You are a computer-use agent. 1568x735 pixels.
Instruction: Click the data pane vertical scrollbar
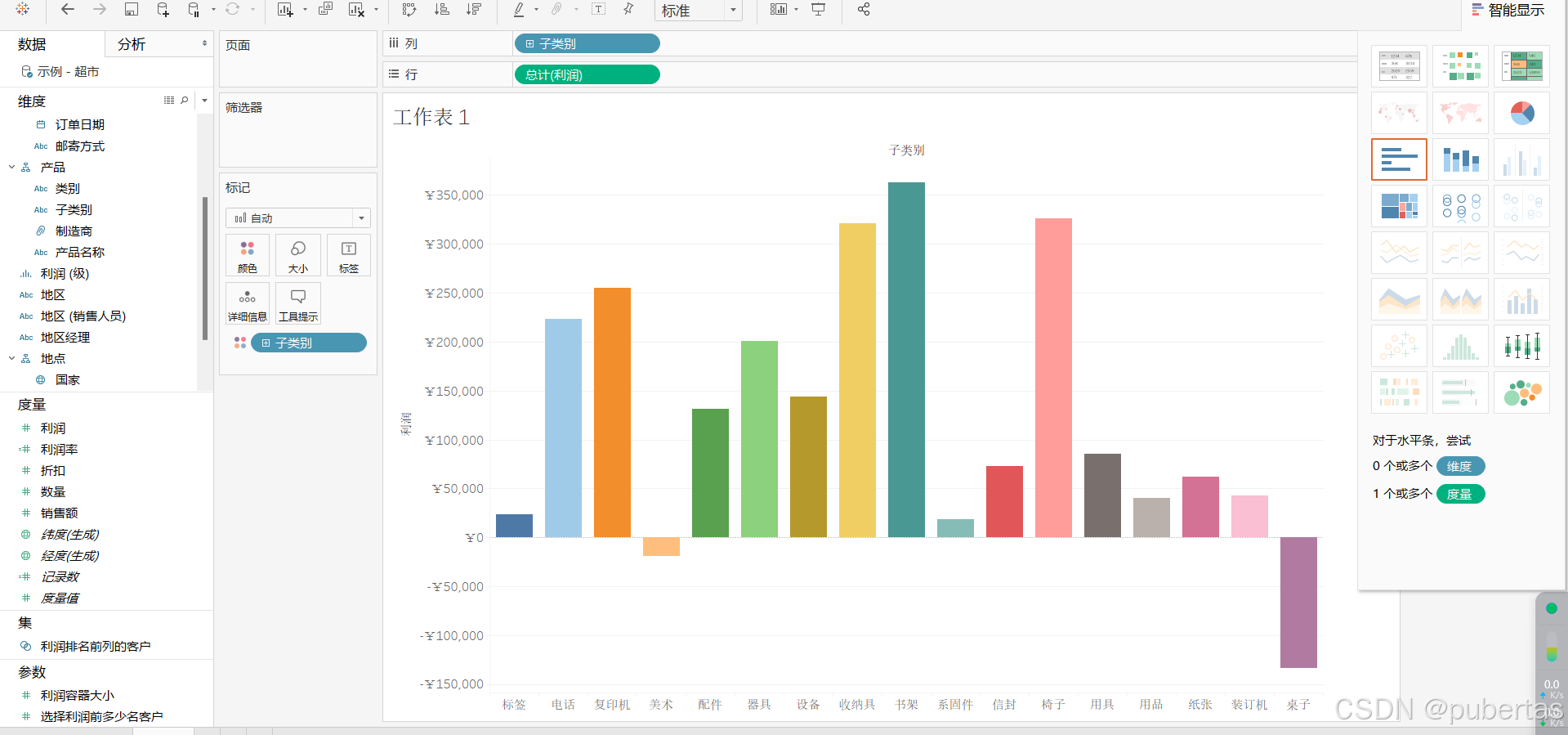(x=204, y=268)
